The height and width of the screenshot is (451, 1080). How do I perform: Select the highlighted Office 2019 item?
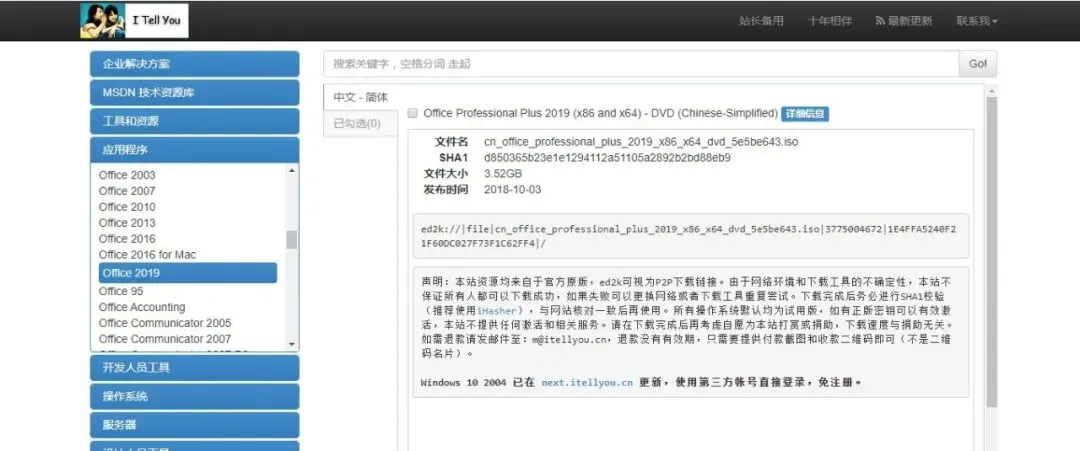188,273
